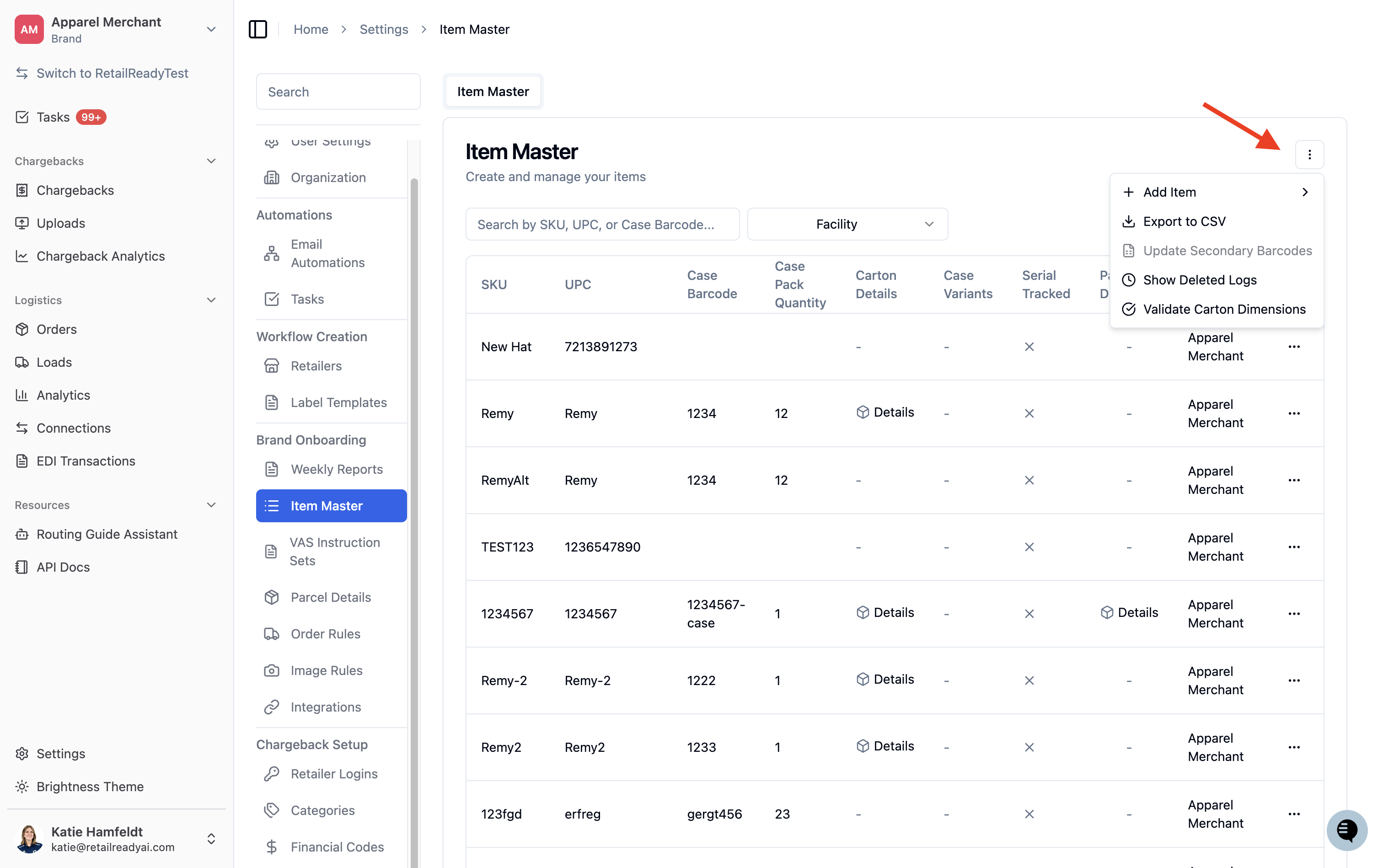Image resolution: width=1383 pixels, height=868 pixels.
Task: Open the three-dot Item Master options menu
Action: [1309, 155]
